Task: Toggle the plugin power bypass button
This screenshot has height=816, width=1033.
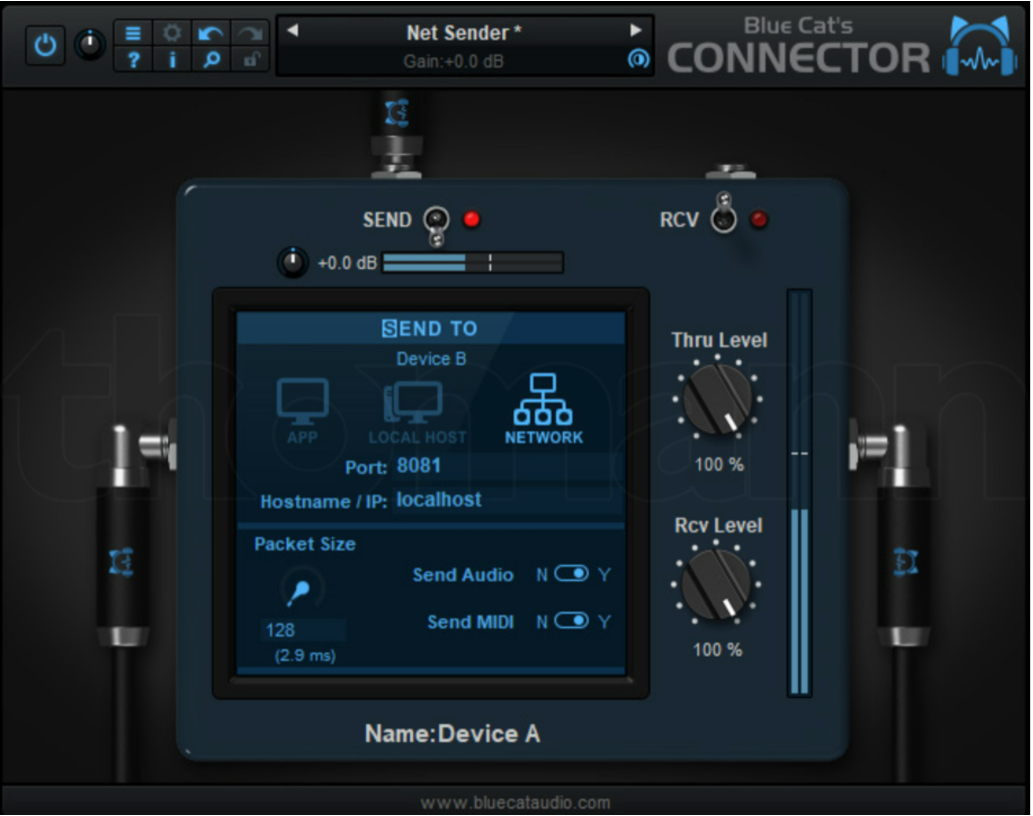Action: [x=45, y=45]
